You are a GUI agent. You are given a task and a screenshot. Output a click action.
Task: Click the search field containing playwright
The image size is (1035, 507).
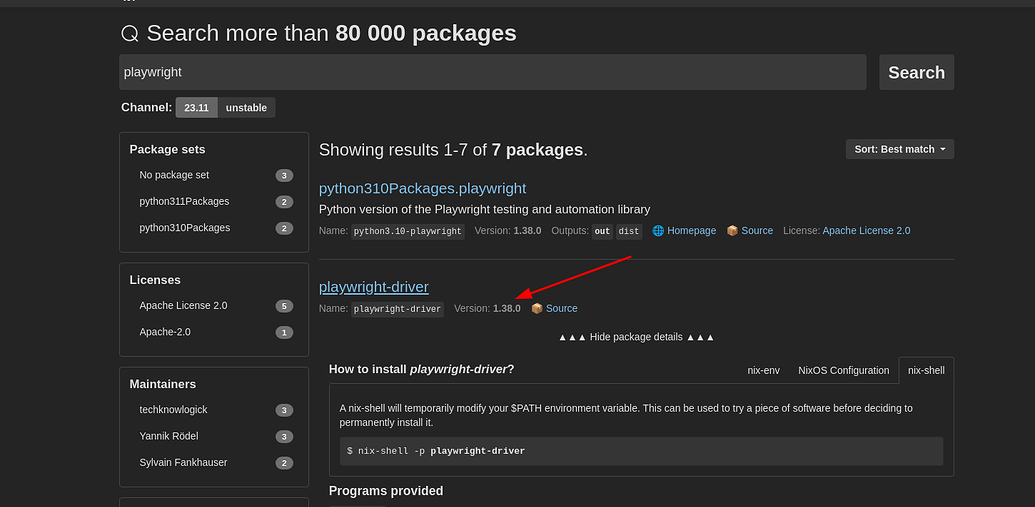coord(492,72)
